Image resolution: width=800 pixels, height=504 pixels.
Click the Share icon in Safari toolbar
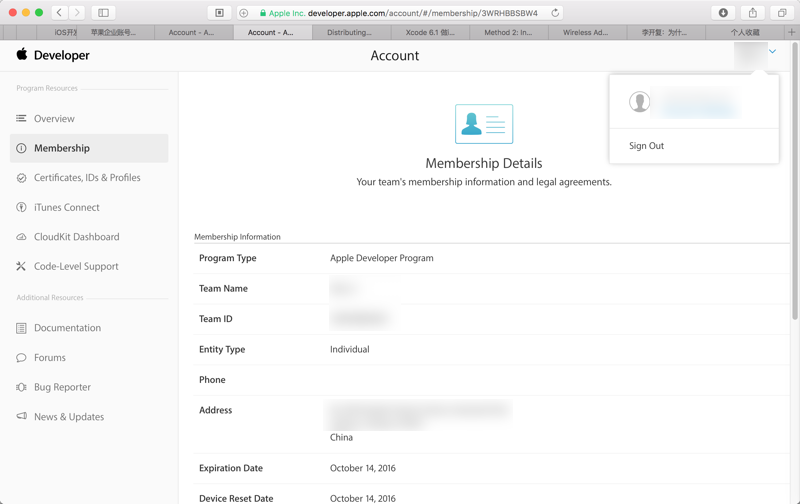click(x=753, y=13)
